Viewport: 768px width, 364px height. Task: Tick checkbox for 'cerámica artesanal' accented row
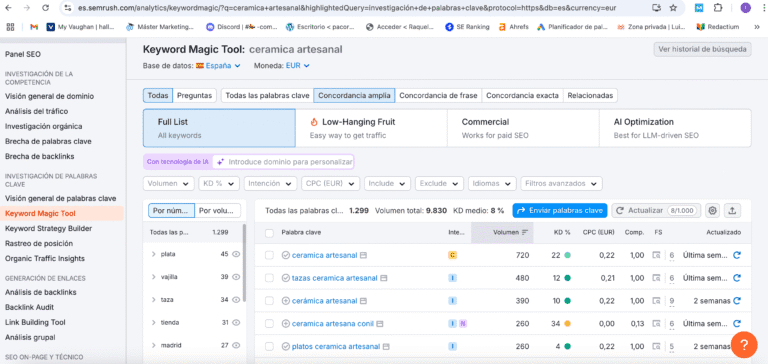(x=269, y=301)
